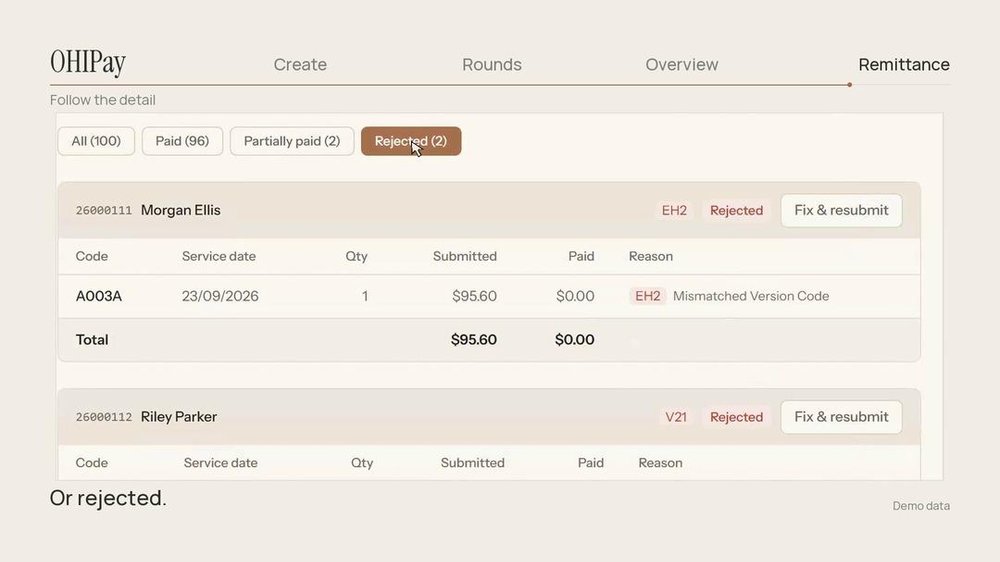This screenshot has height=562, width=1000.
Task: Click total paid $0.00 in Total row
Action: [574, 340]
